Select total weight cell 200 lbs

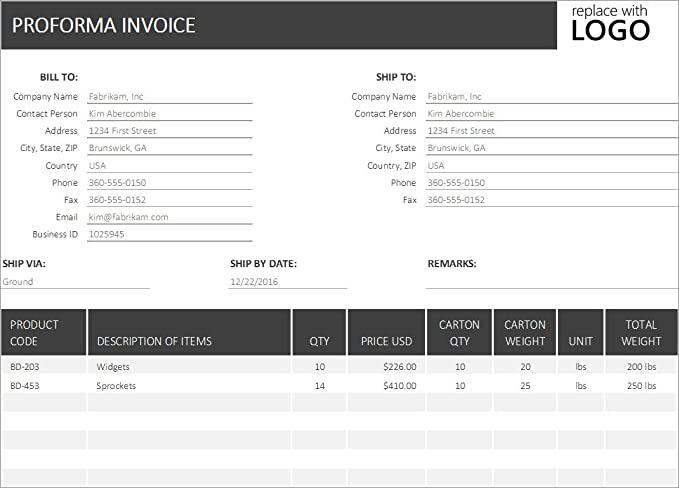(641, 366)
